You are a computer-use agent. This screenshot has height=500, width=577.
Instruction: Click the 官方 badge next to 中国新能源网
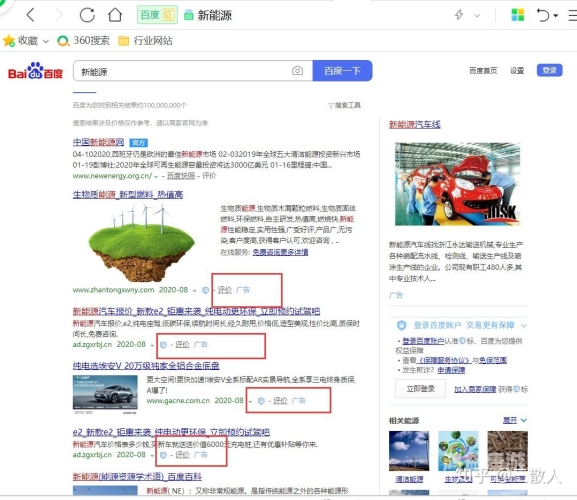(139, 142)
